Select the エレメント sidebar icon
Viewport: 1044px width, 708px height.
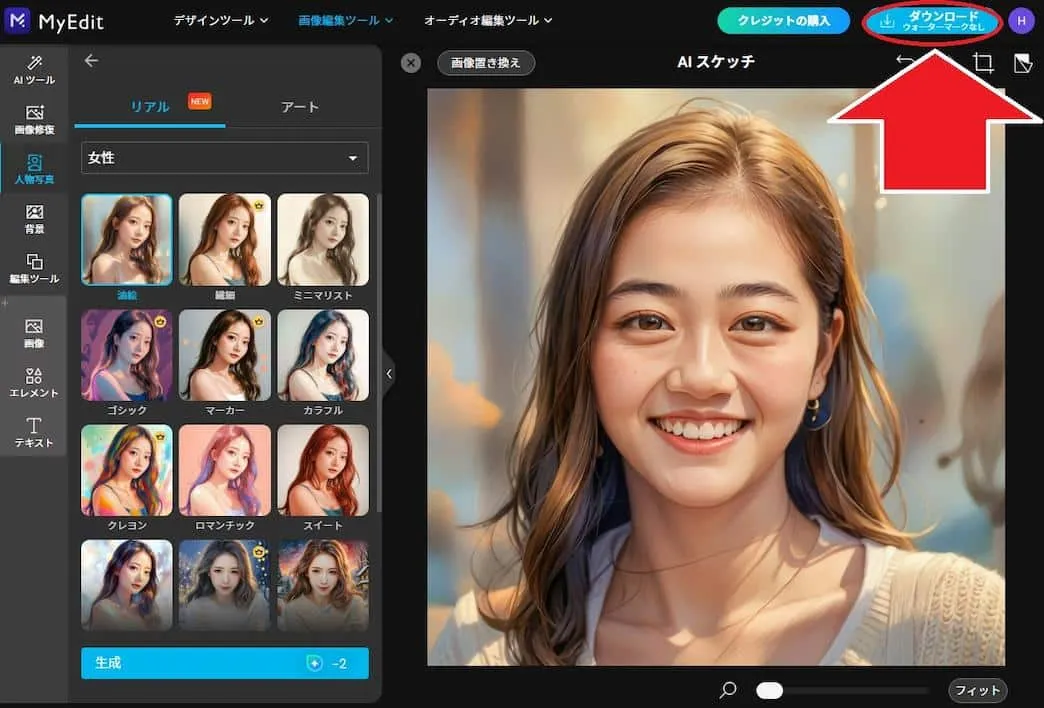coord(34,380)
